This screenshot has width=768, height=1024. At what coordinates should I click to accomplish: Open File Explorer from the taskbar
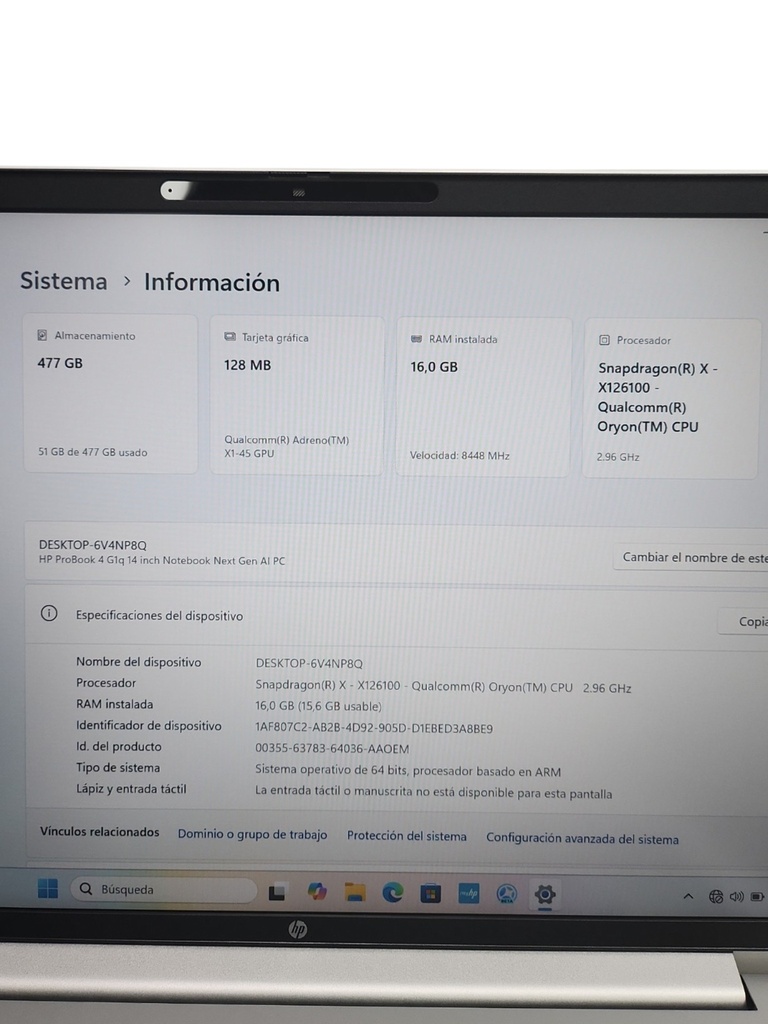pos(355,892)
